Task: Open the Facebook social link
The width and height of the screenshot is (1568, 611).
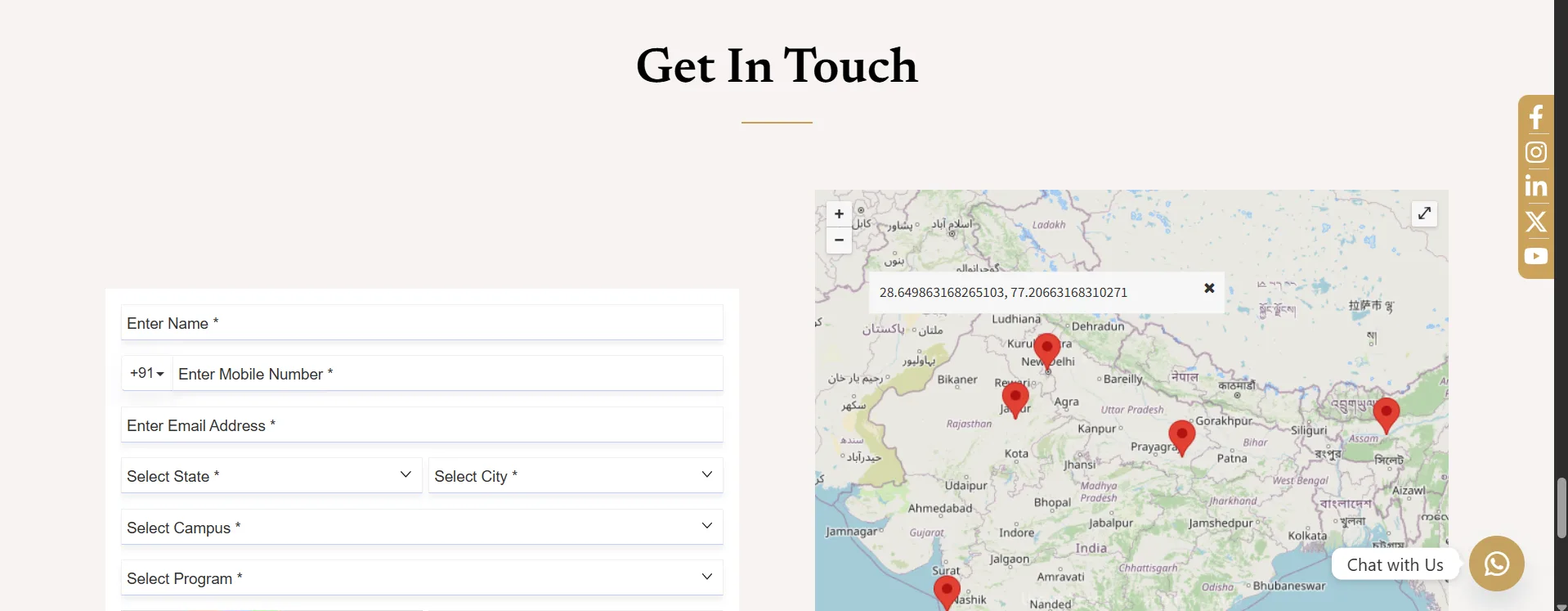Action: (1535, 117)
